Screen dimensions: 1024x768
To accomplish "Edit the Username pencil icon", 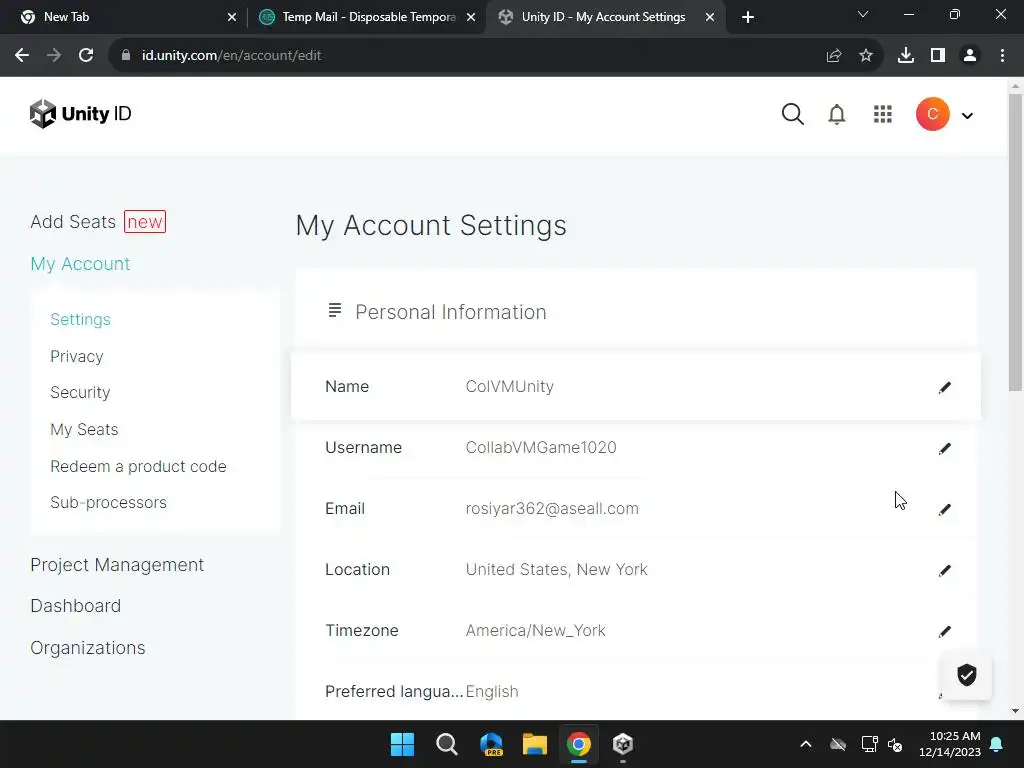I will pyautogui.click(x=944, y=448).
